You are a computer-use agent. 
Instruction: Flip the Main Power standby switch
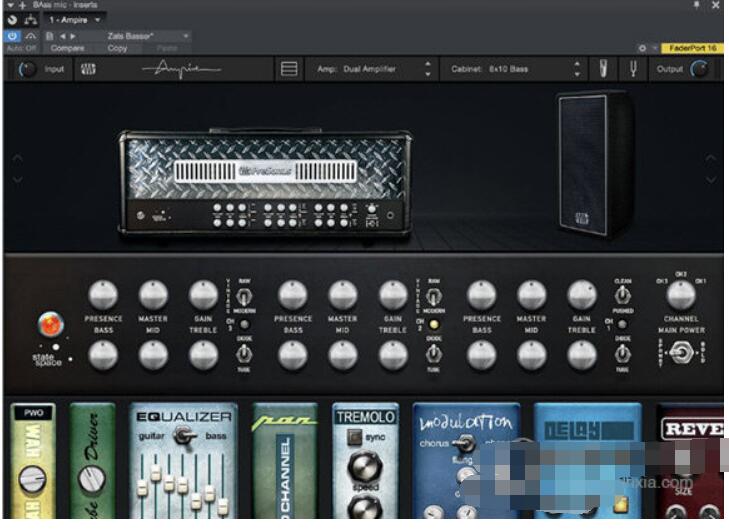682,352
